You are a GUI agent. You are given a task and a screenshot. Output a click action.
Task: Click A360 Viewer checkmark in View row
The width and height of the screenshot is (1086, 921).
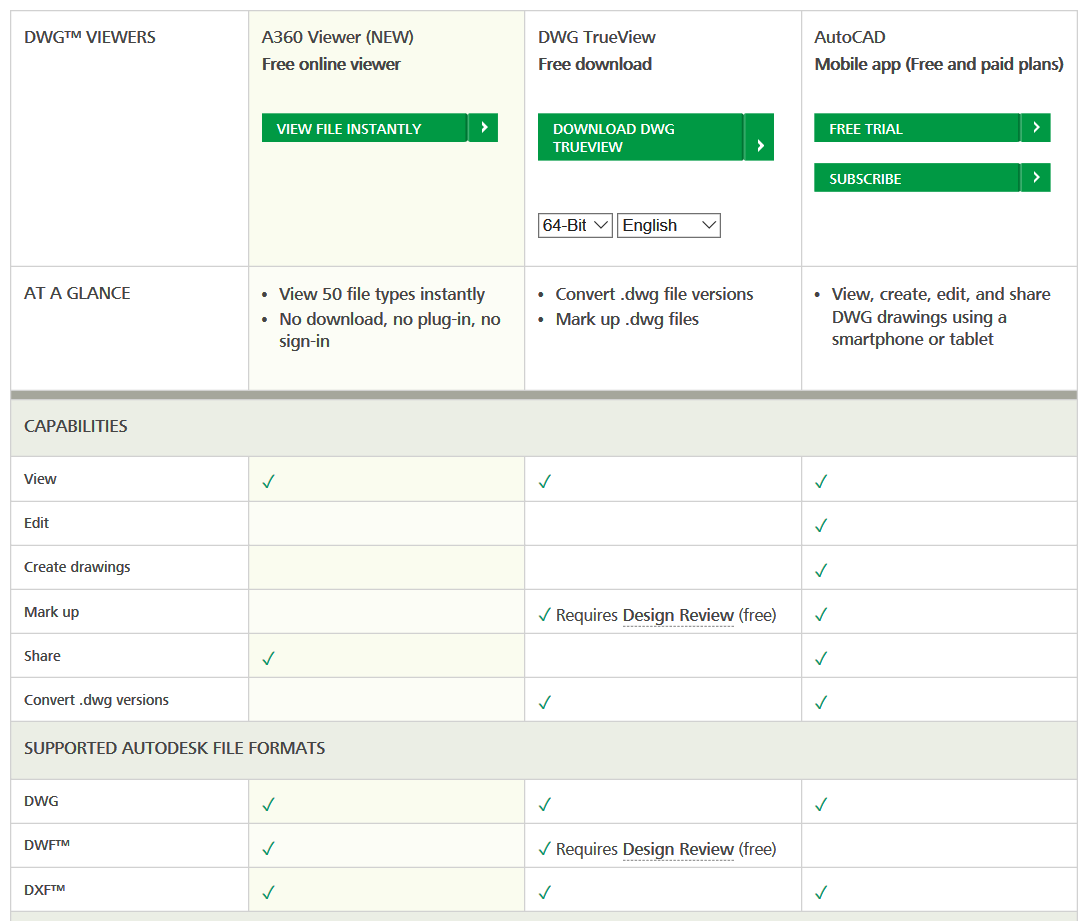click(269, 481)
